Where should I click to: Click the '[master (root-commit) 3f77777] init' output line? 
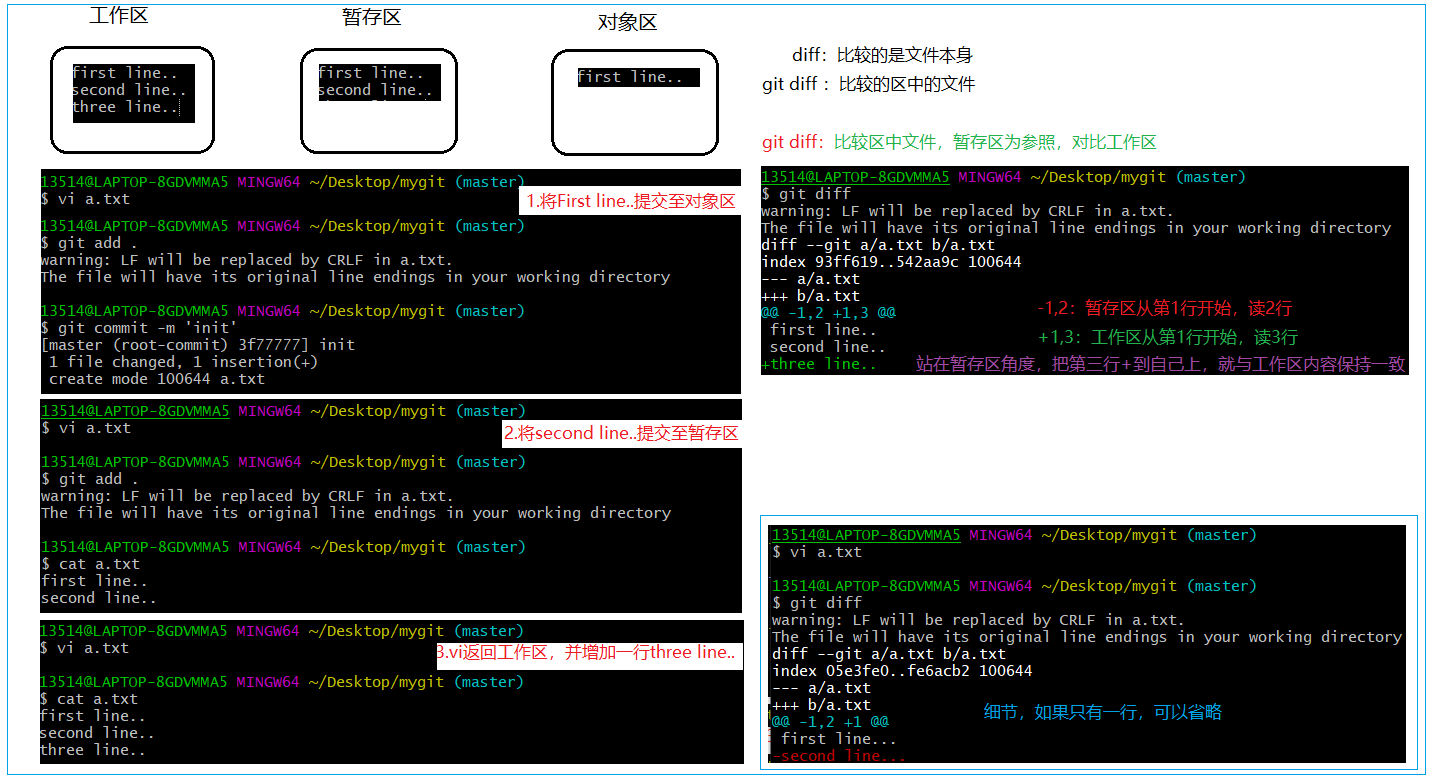pyautogui.click(x=198, y=345)
